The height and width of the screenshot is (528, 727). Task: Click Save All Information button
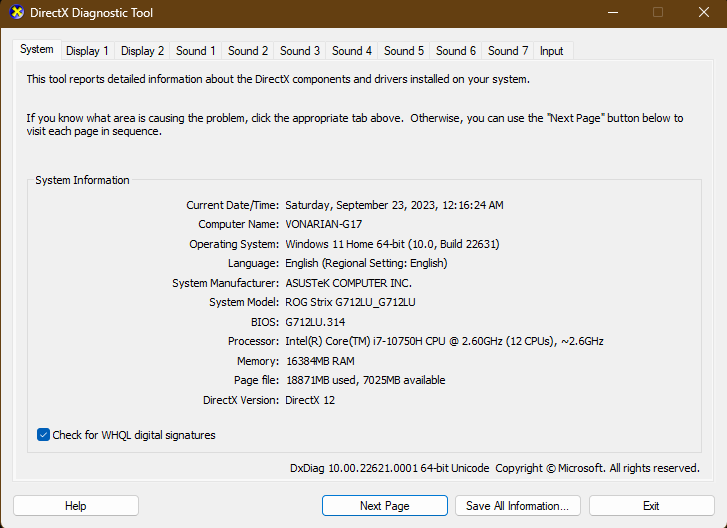click(517, 506)
